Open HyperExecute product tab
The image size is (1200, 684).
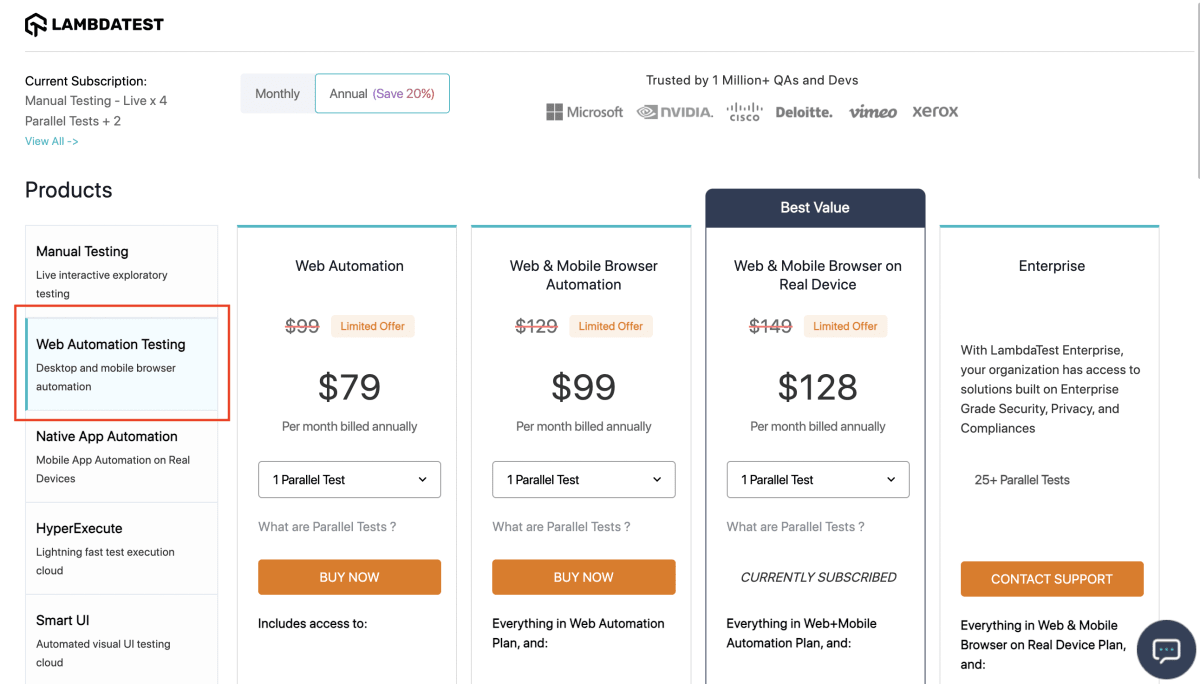(x=121, y=549)
